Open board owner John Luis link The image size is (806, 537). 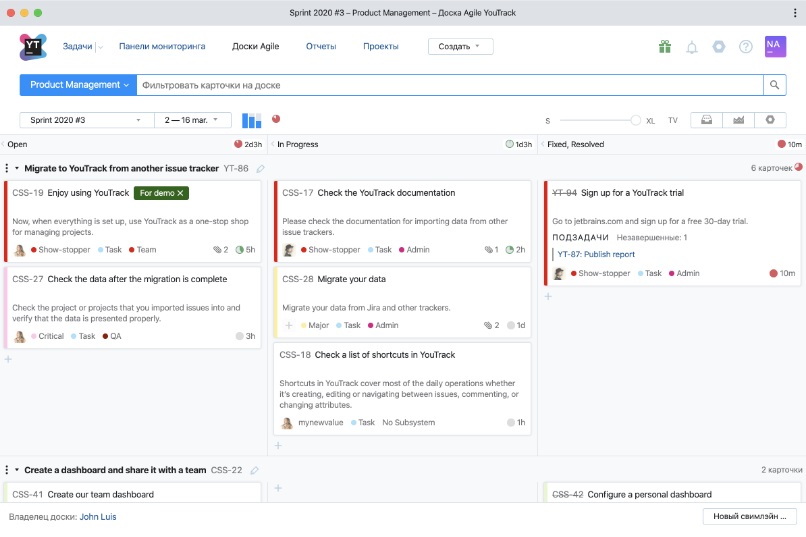pos(98,517)
